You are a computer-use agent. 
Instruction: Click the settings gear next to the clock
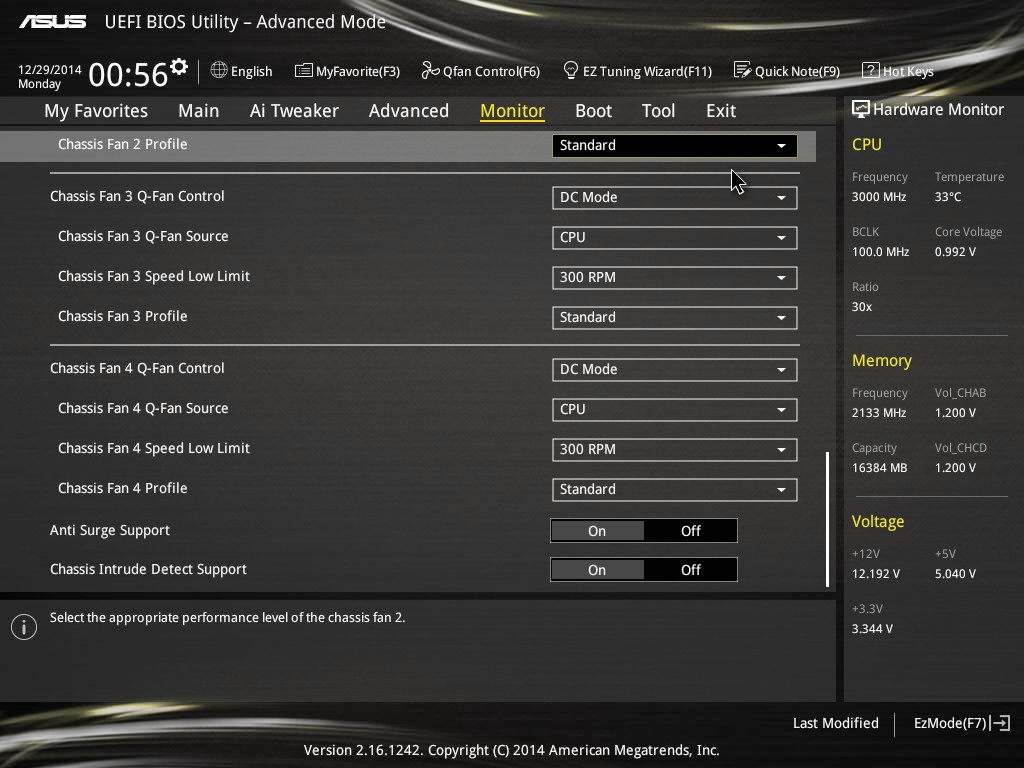point(179,67)
